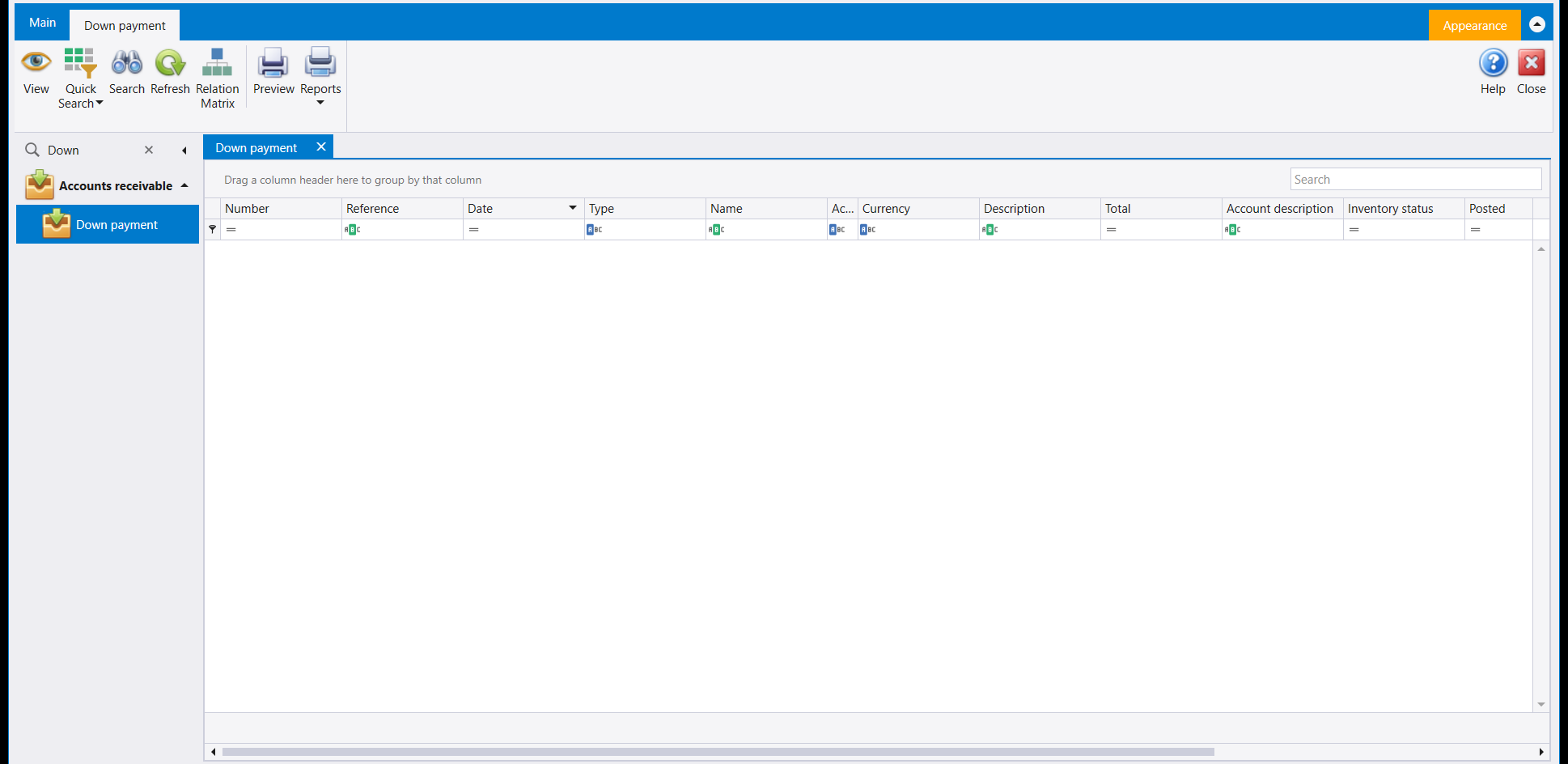The width and height of the screenshot is (1568, 764).
Task: Open the Type filter operator icon
Action: 595,230
